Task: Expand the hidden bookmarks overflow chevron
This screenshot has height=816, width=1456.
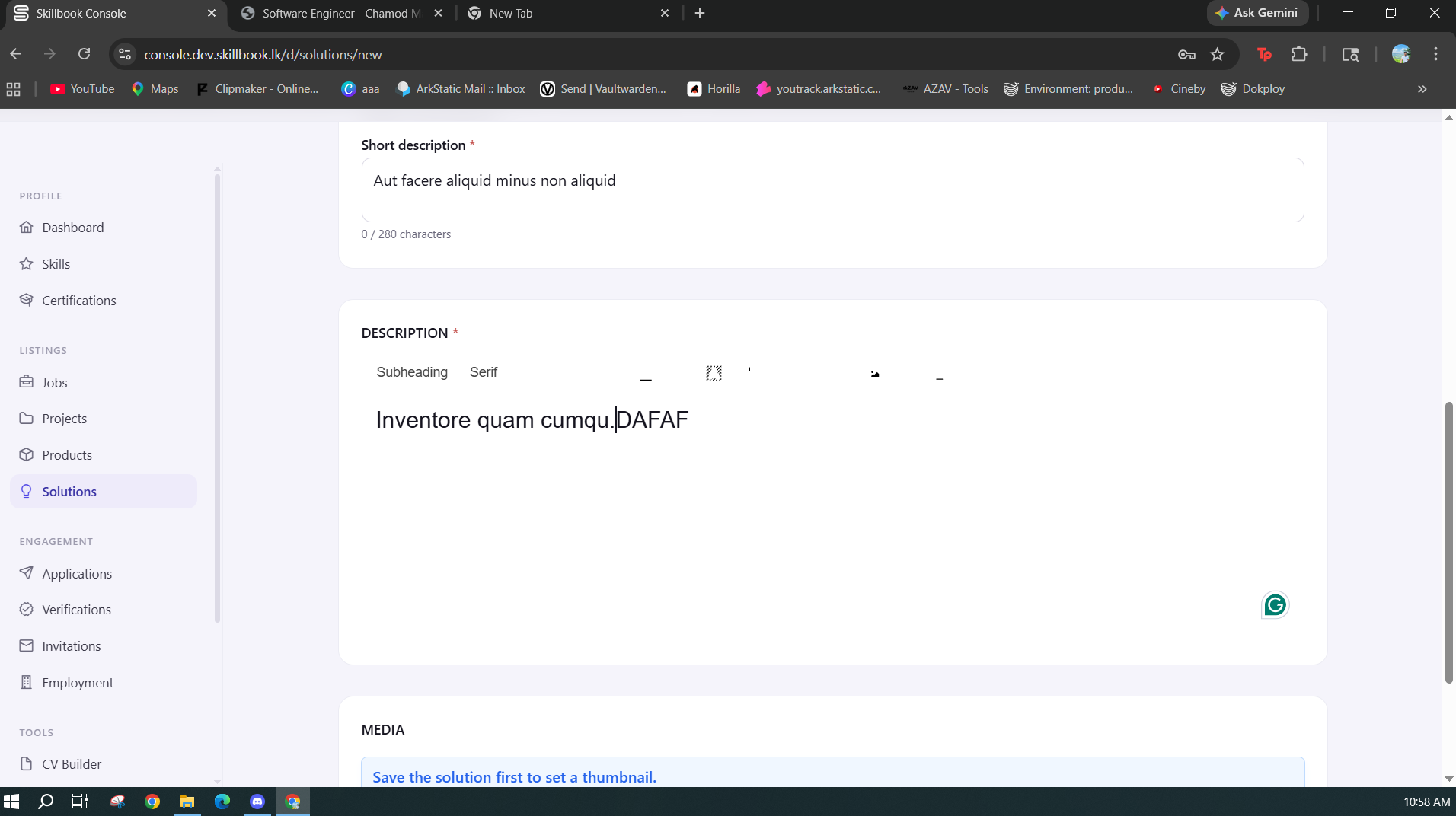Action: [1422, 89]
